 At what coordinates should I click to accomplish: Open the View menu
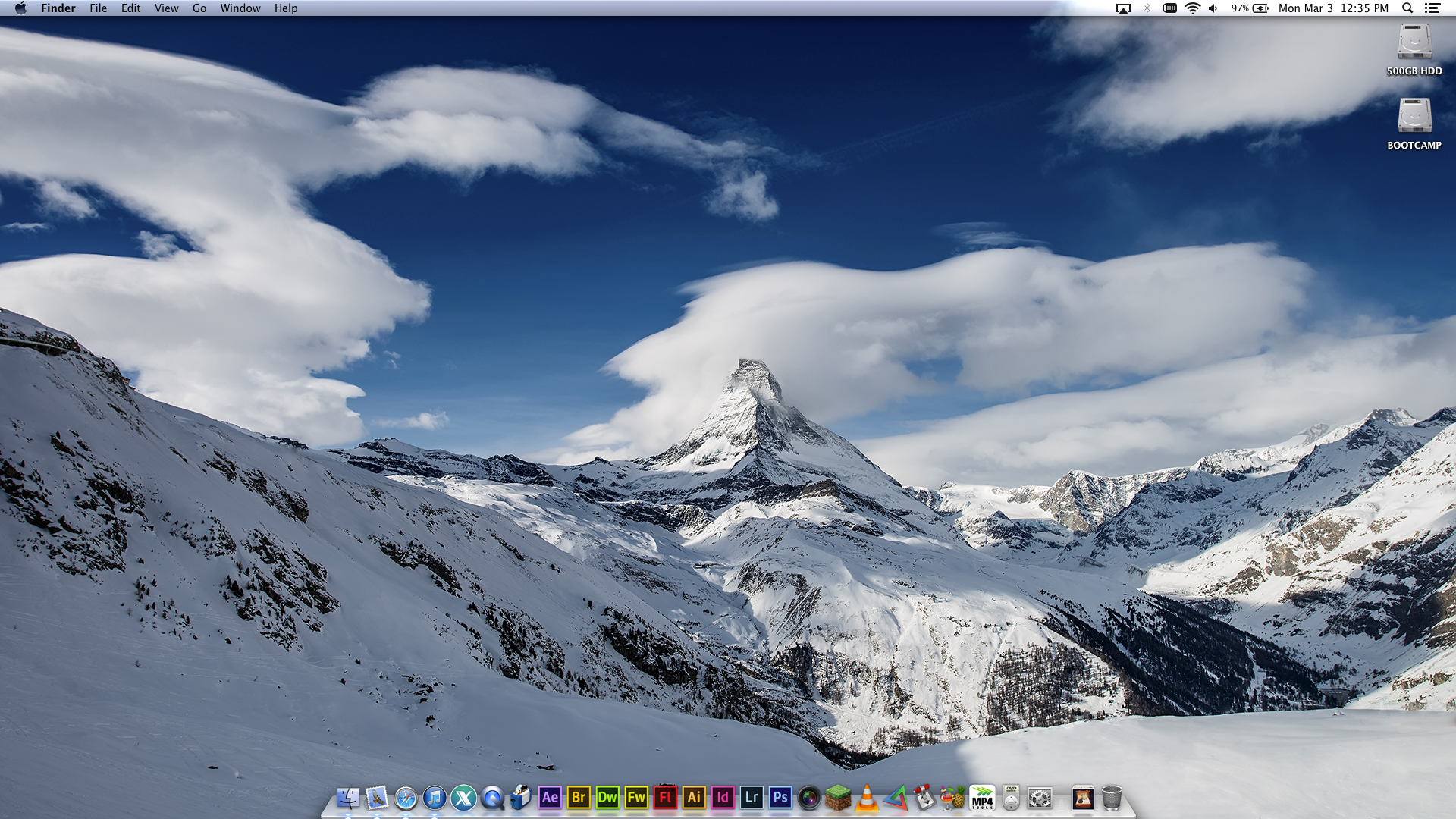click(x=166, y=8)
